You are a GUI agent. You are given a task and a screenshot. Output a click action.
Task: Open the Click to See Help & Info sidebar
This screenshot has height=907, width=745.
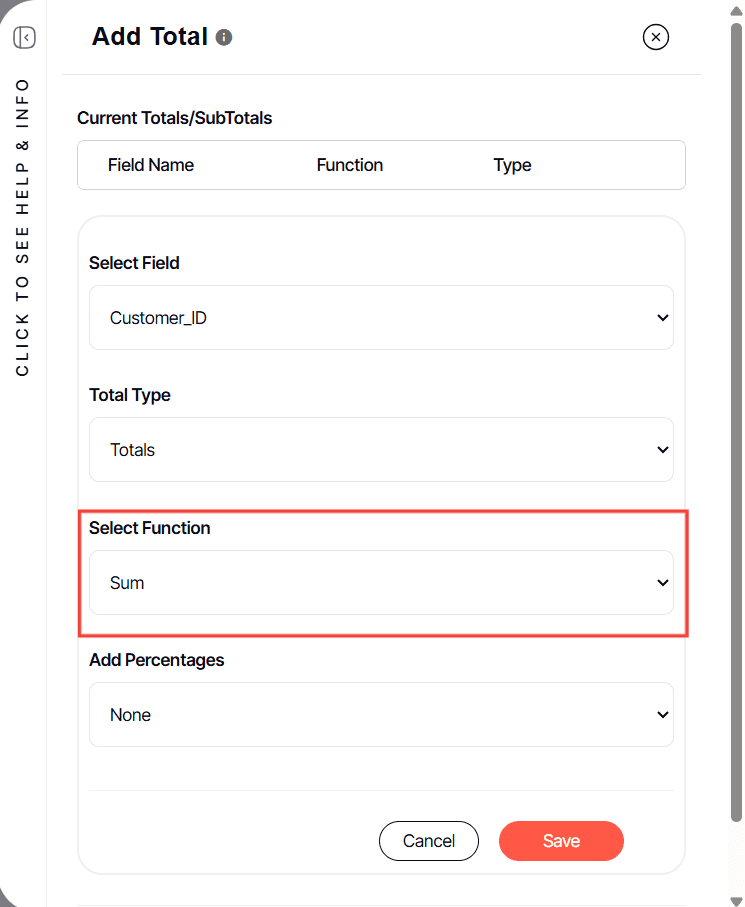[23, 226]
